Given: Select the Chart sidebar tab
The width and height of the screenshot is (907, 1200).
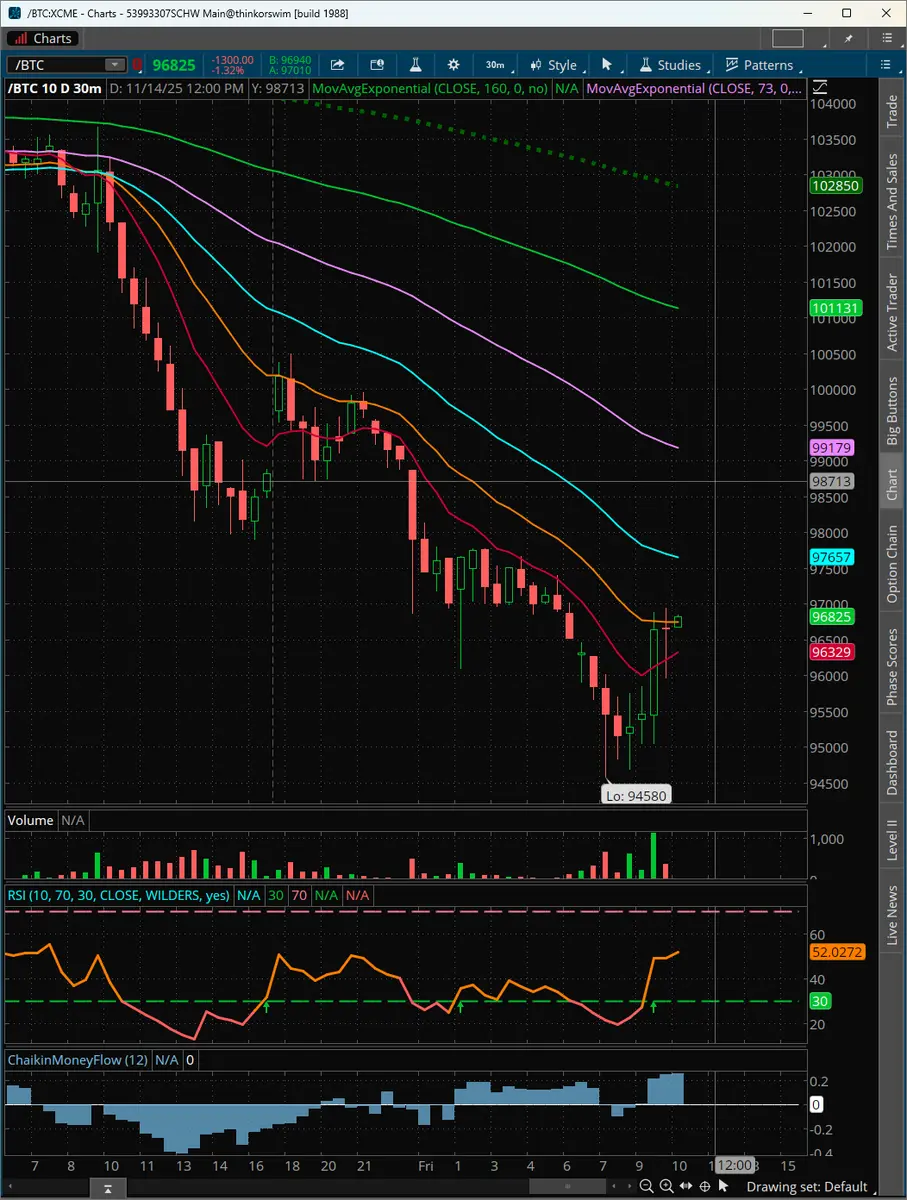Looking at the screenshot, I should (892, 484).
